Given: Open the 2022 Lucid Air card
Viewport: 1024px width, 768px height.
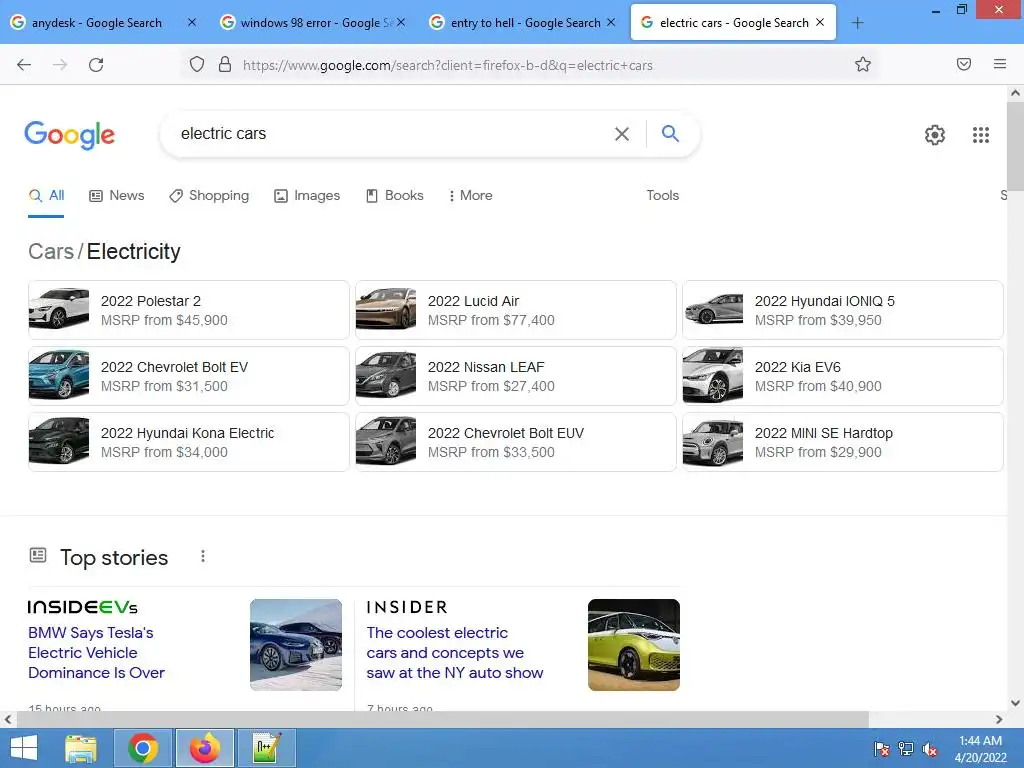Looking at the screenshot, I should (516, 310).
